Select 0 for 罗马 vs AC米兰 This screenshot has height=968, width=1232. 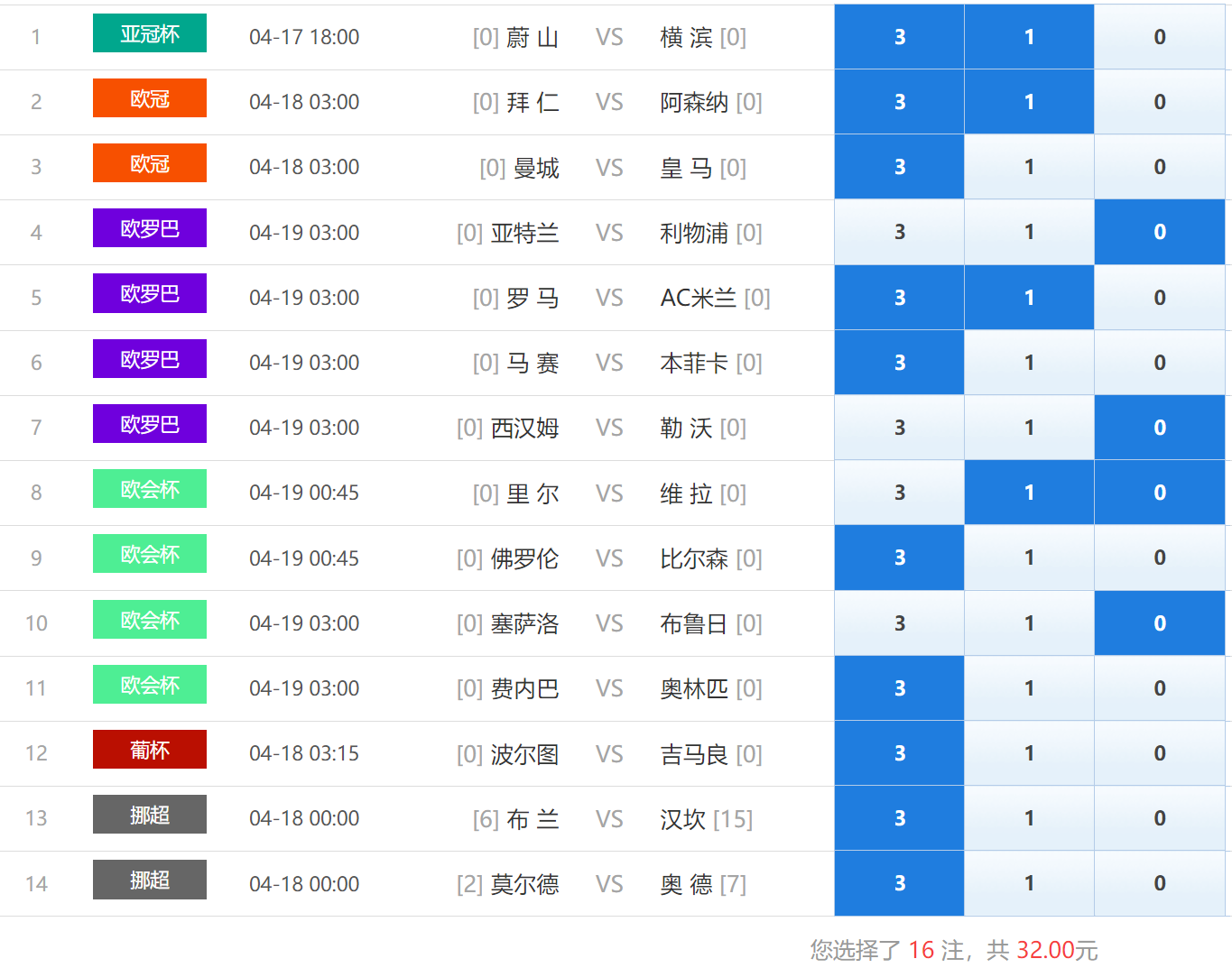1160,298
